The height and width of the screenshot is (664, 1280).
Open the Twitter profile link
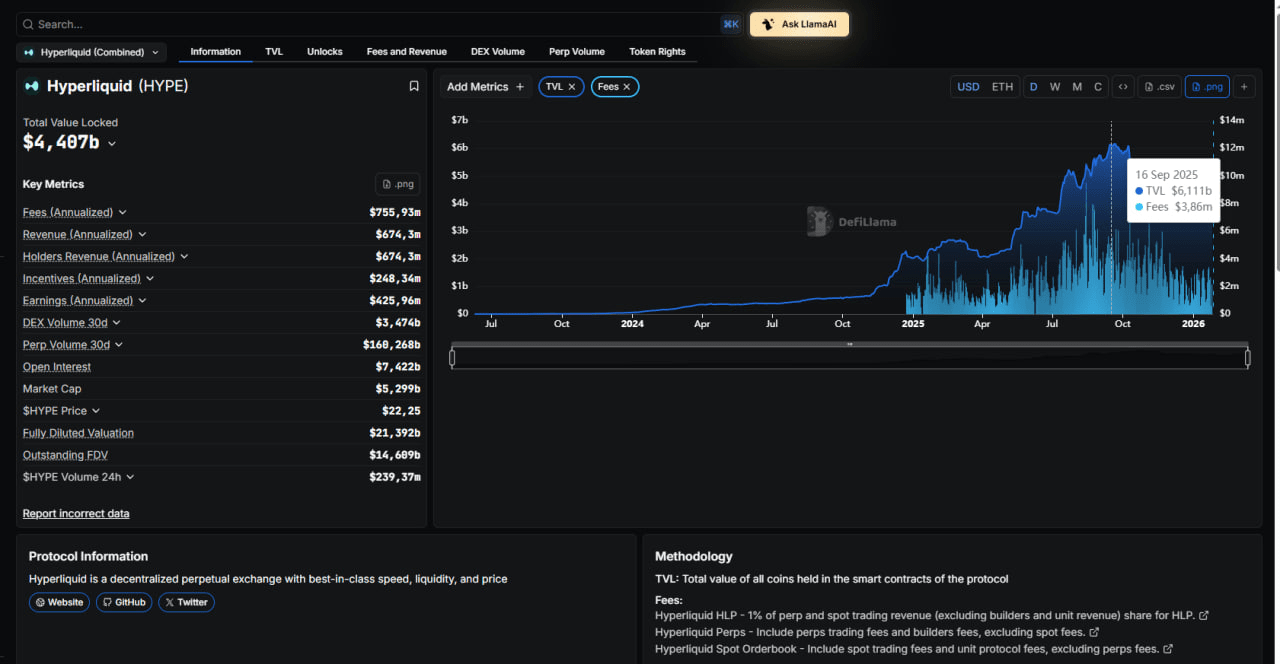186,602
